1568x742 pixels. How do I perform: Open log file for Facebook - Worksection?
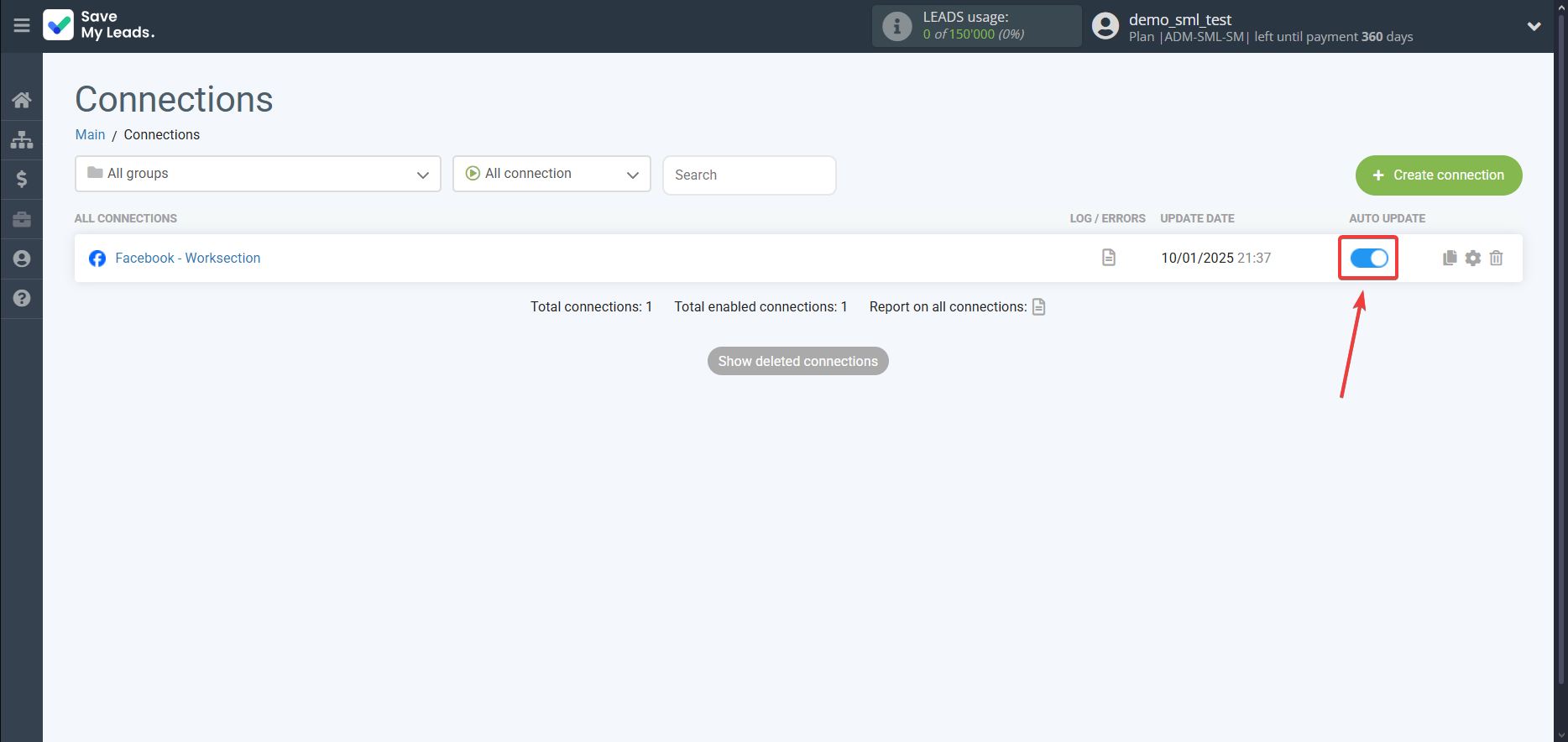1108,258
